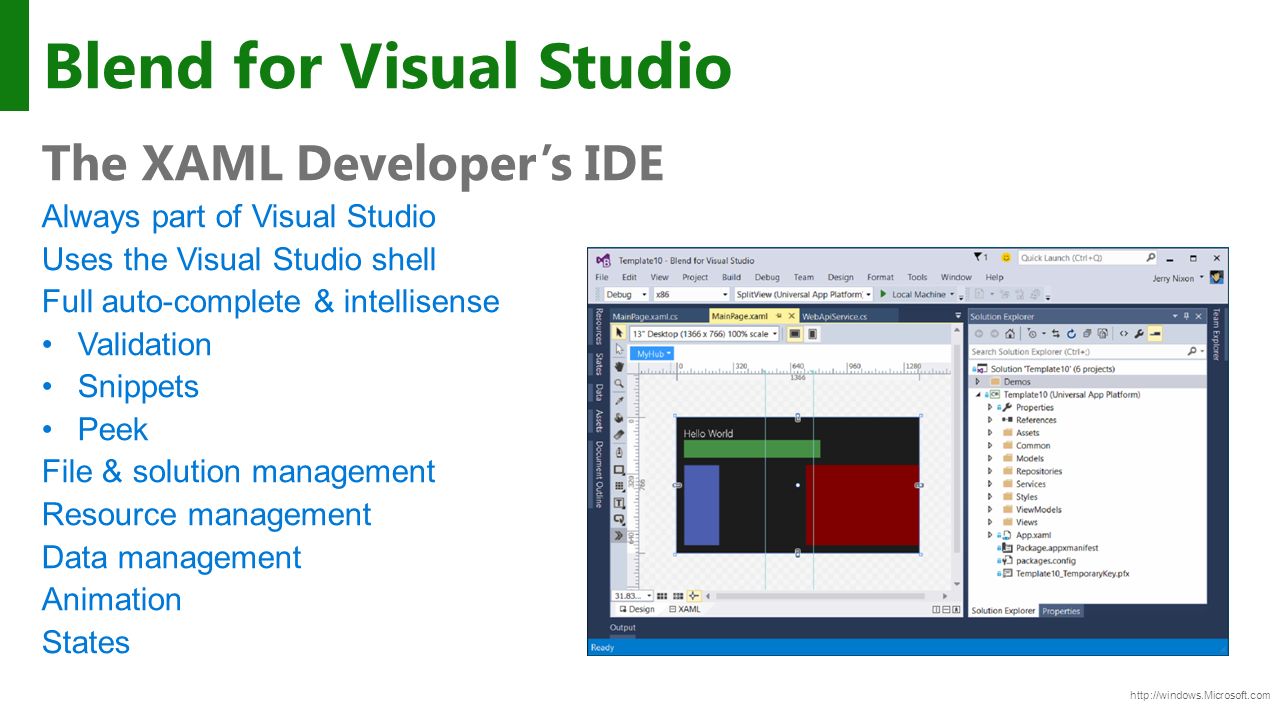Screen dimensions: 1280x720
Task: Toggle snap to snaplines button
Action: coord(692,596)
